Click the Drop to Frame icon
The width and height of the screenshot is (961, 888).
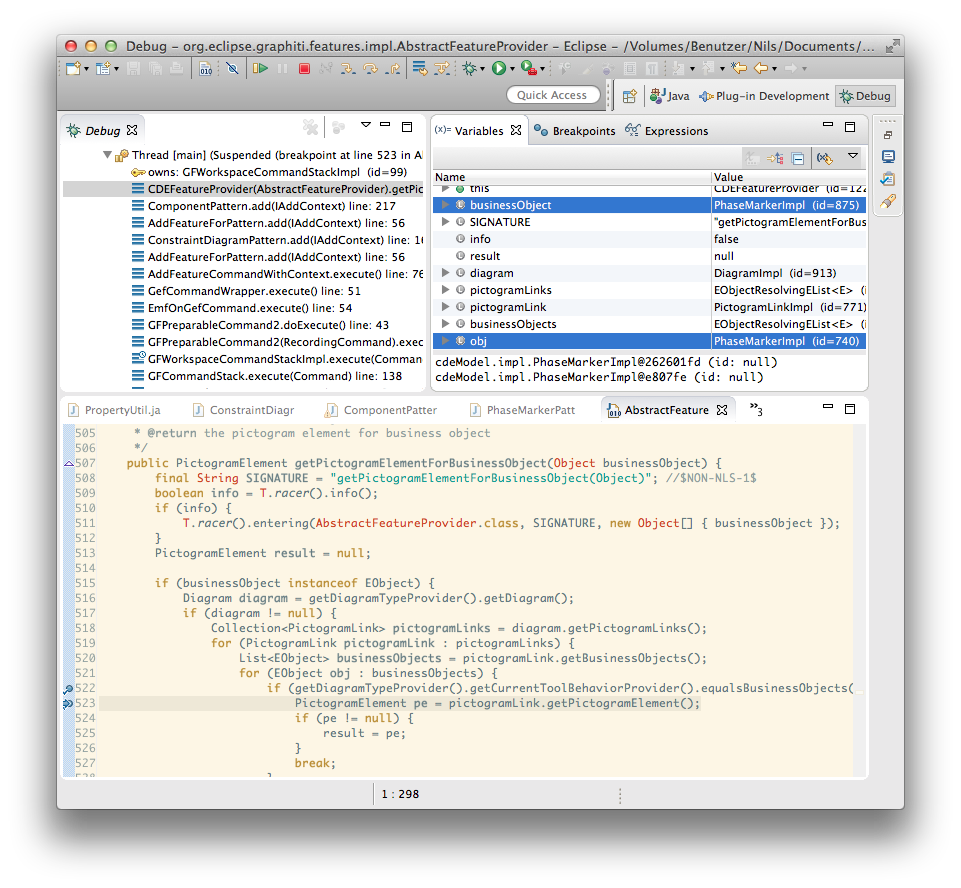click(420, 68)
